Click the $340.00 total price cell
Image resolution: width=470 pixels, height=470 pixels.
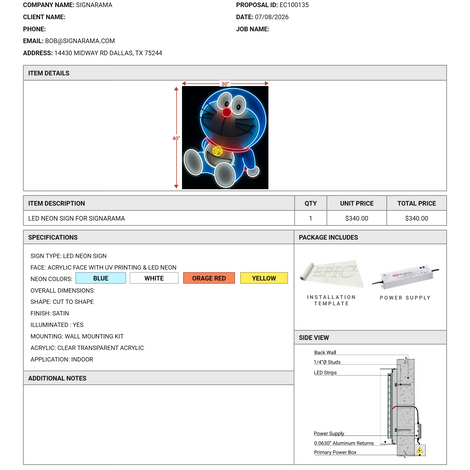tap(417, 218)
